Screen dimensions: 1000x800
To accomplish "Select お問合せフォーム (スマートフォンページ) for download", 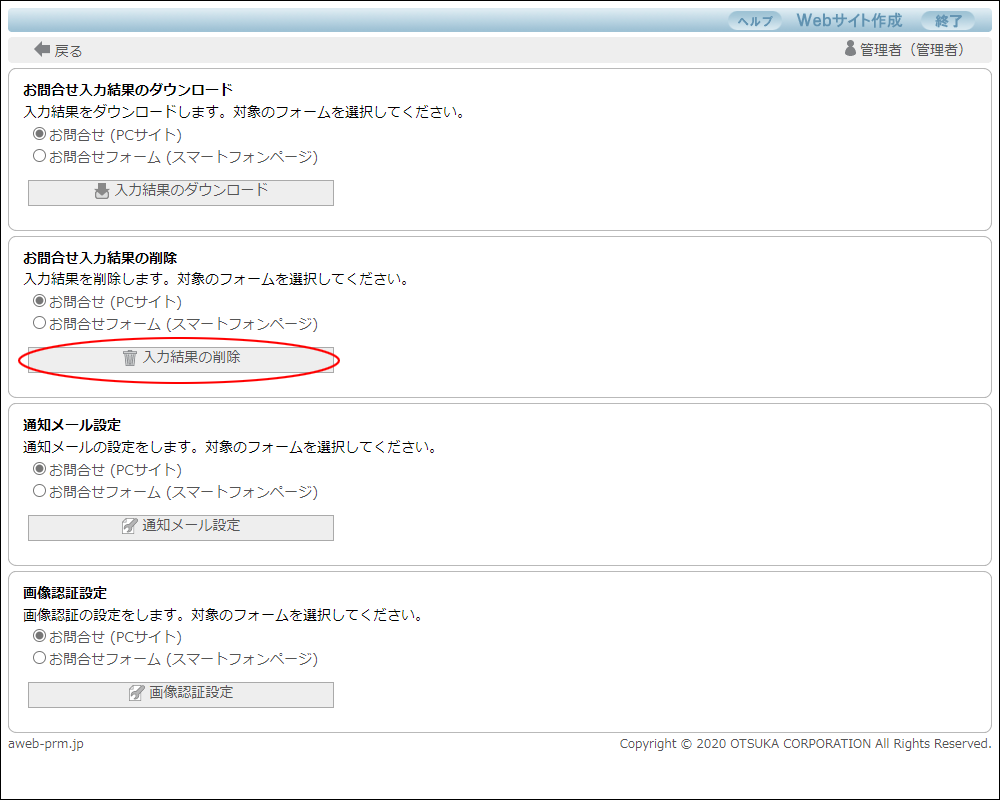I will point(40,156).
